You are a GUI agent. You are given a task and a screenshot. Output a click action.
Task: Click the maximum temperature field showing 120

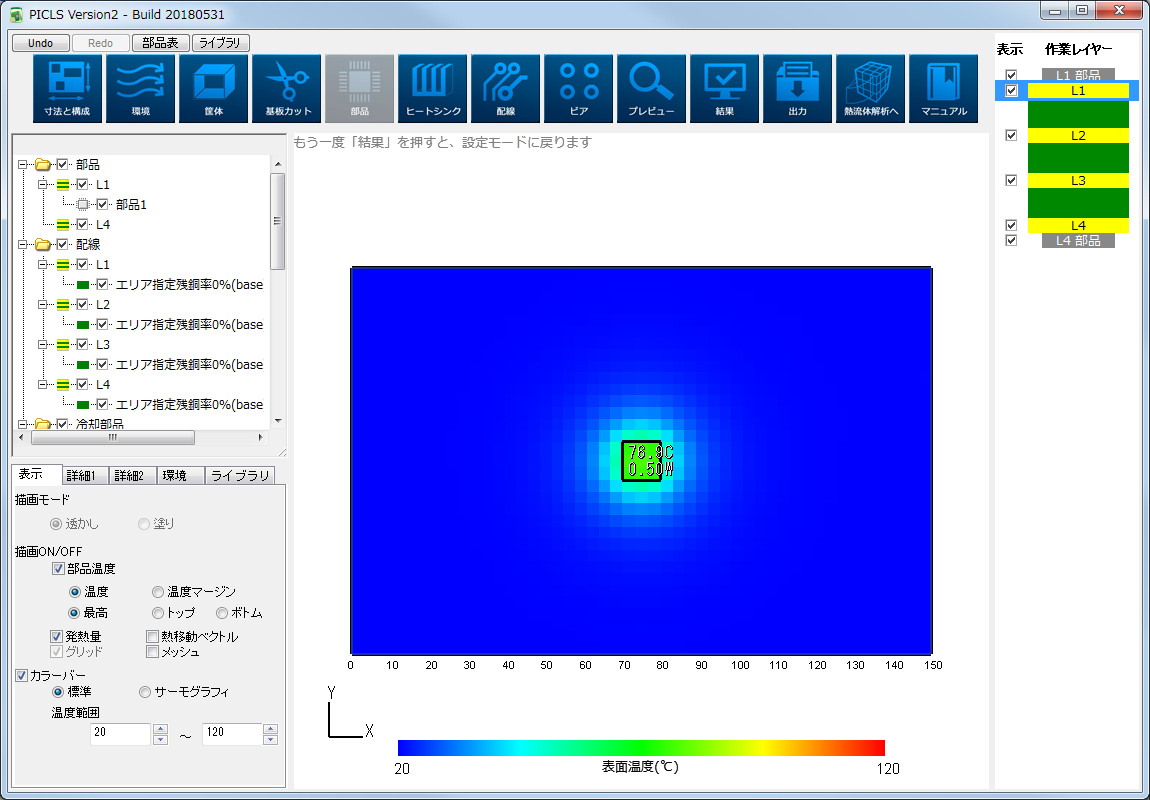(x=232, y=733)
